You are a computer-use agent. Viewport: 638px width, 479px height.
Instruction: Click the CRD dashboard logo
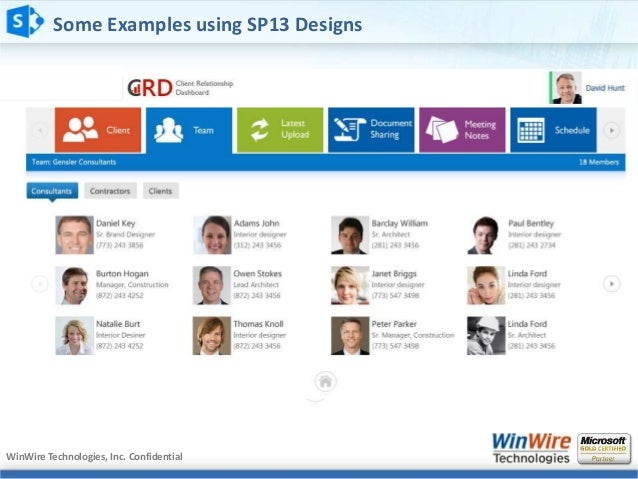pos(180,87)
